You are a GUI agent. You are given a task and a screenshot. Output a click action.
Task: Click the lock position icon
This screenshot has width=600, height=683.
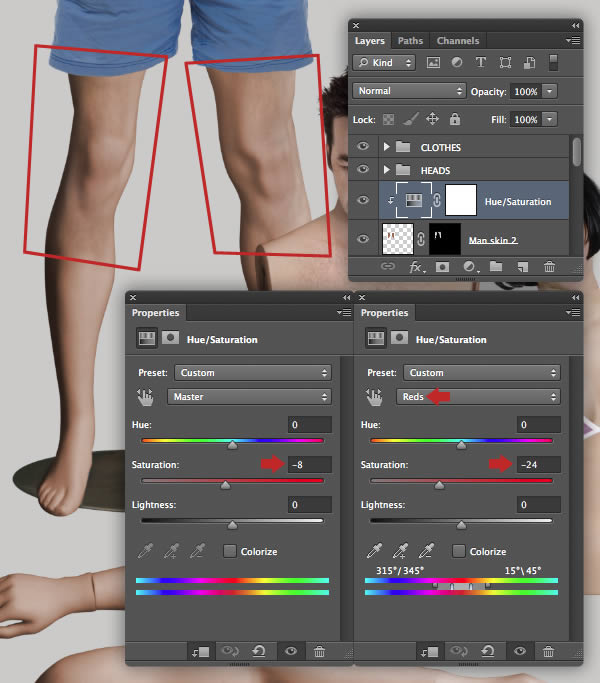pos(432,119)
